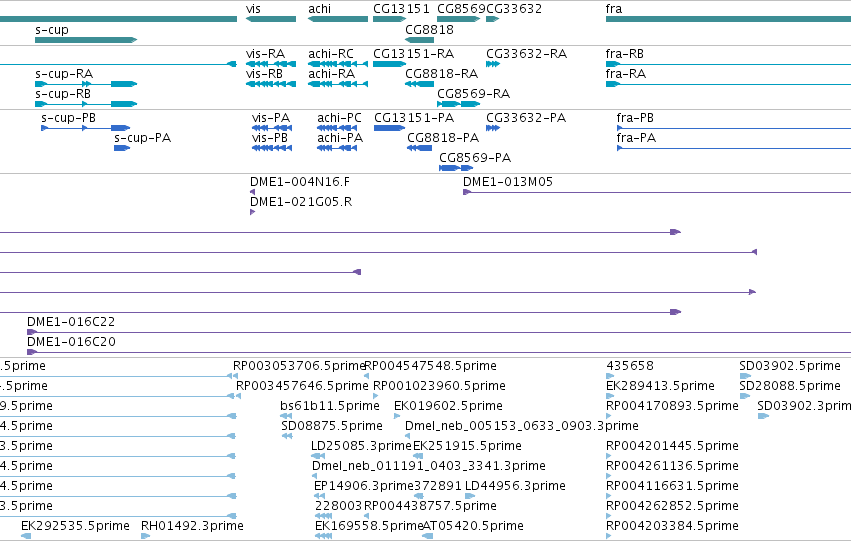The height and width of the screenshot is (541, 851).
Task: Select the fra gene label
Action: point(614,9)
